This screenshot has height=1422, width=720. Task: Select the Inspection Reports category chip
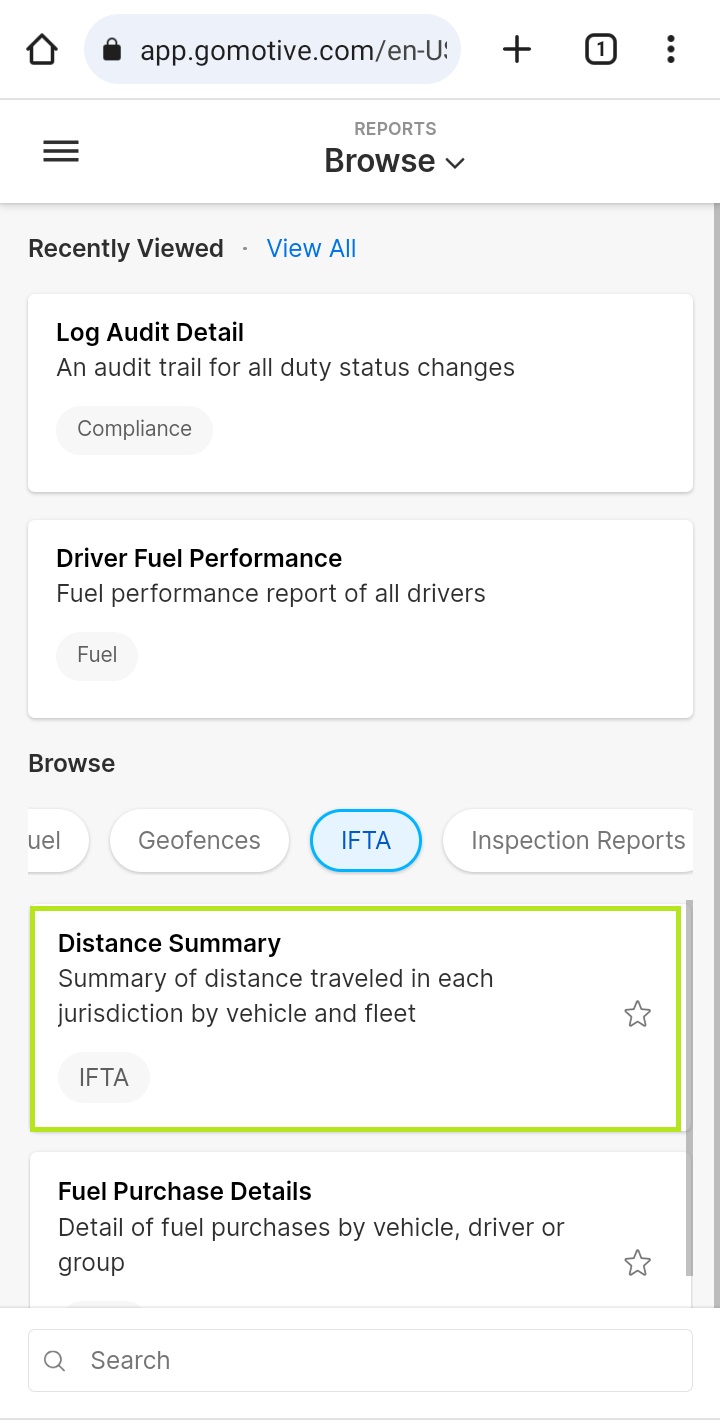tap(568, 841)
